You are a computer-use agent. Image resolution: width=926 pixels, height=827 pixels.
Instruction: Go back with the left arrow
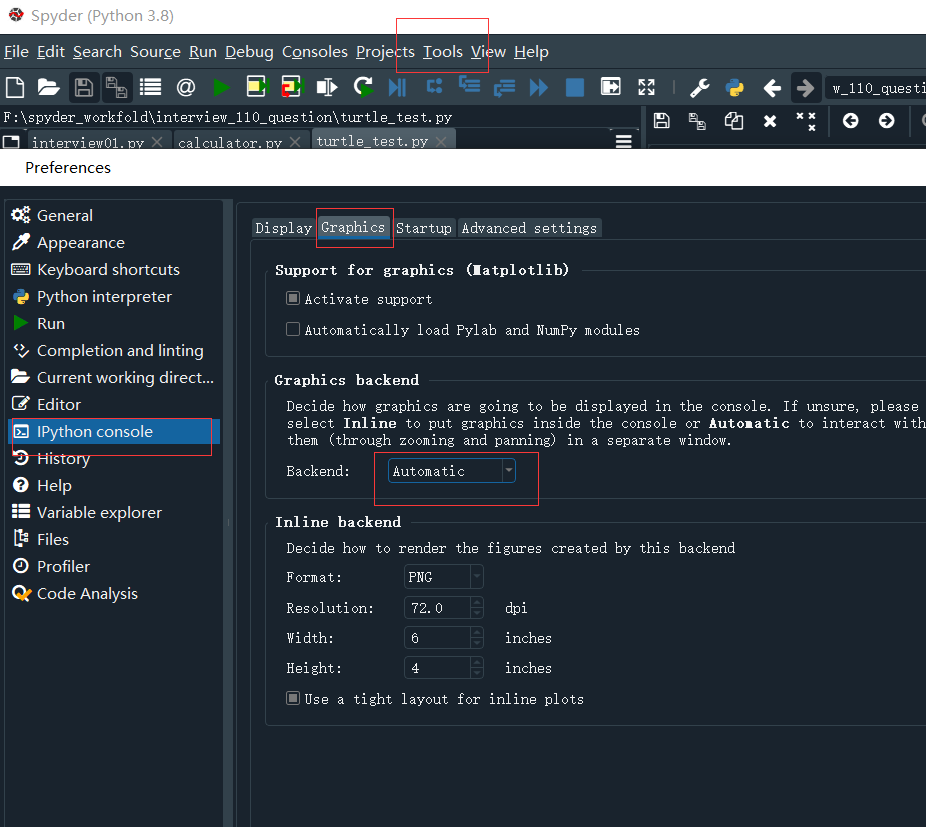(772, 88)
